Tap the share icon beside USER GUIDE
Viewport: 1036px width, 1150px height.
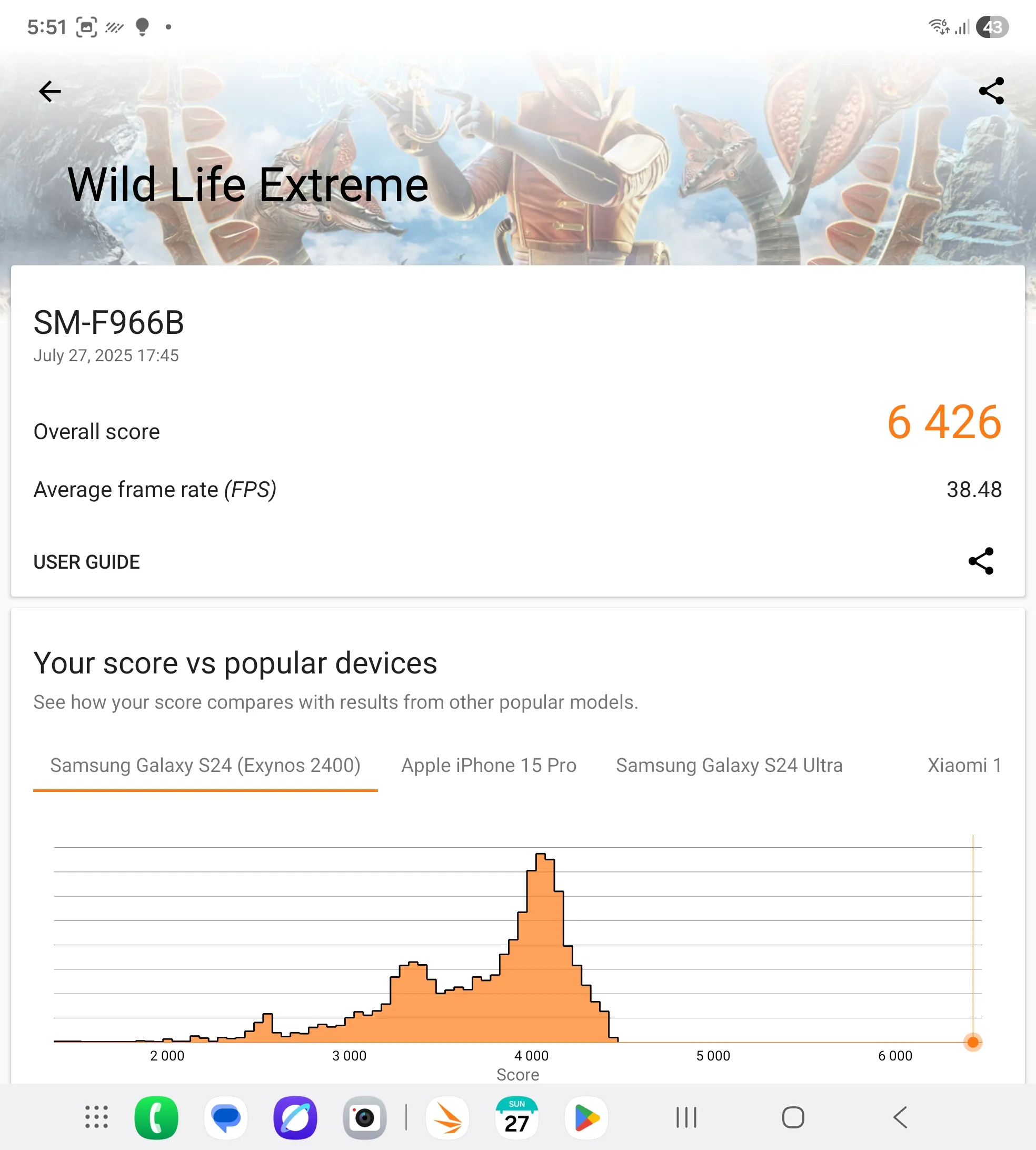[981, 561]
